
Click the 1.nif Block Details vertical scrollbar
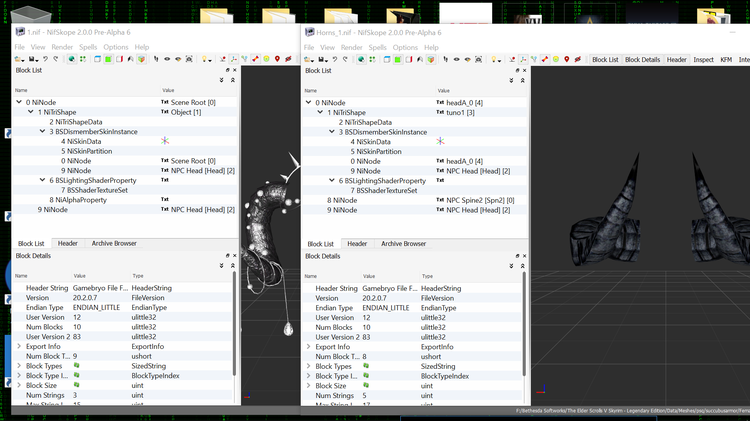point(234,323)
